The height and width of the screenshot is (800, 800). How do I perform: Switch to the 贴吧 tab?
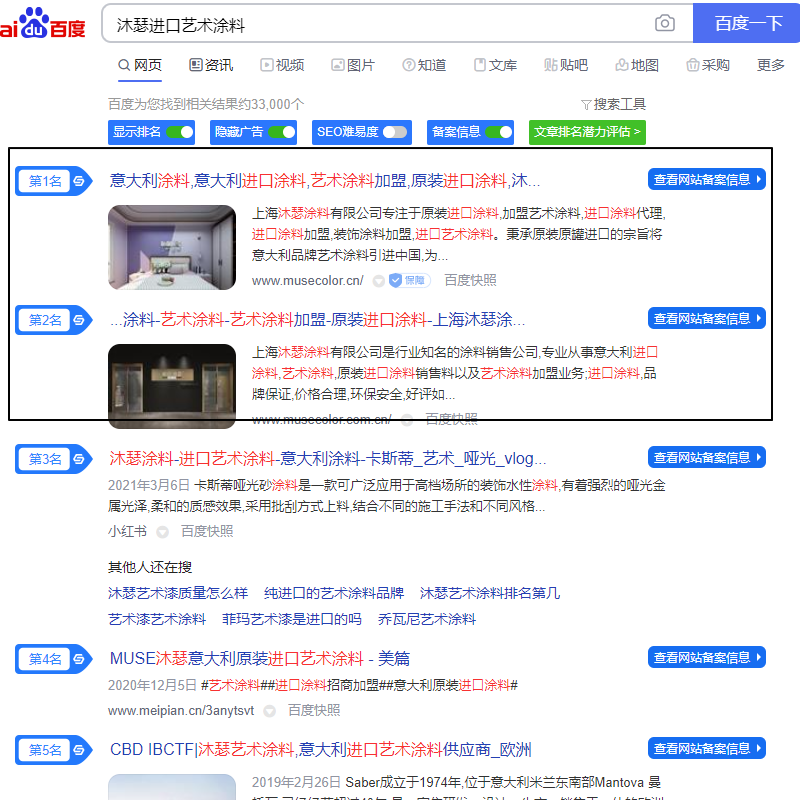pyautogui.click(x=566, y=65)
